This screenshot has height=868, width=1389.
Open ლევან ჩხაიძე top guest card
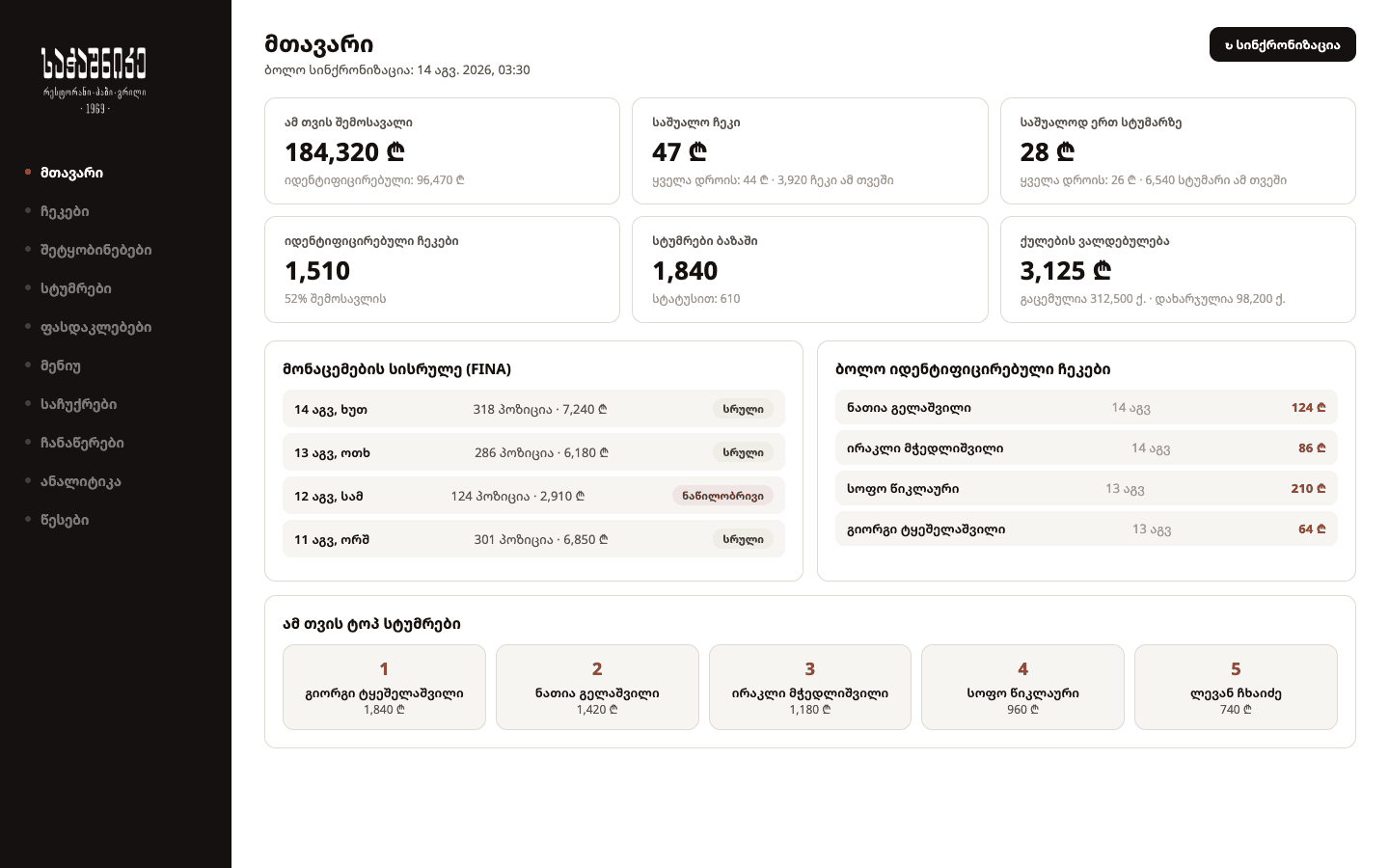pyautogui.click(x=1236, y=687)
